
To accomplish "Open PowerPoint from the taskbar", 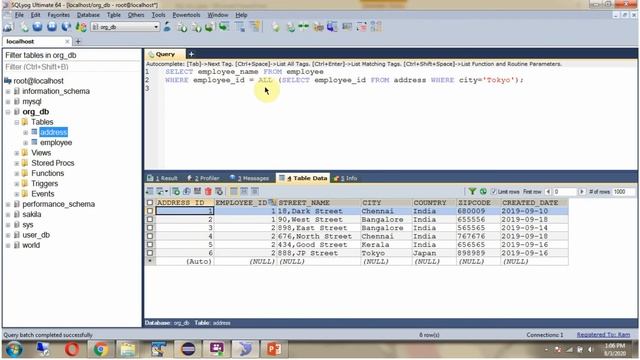I will tap(274, 349).
